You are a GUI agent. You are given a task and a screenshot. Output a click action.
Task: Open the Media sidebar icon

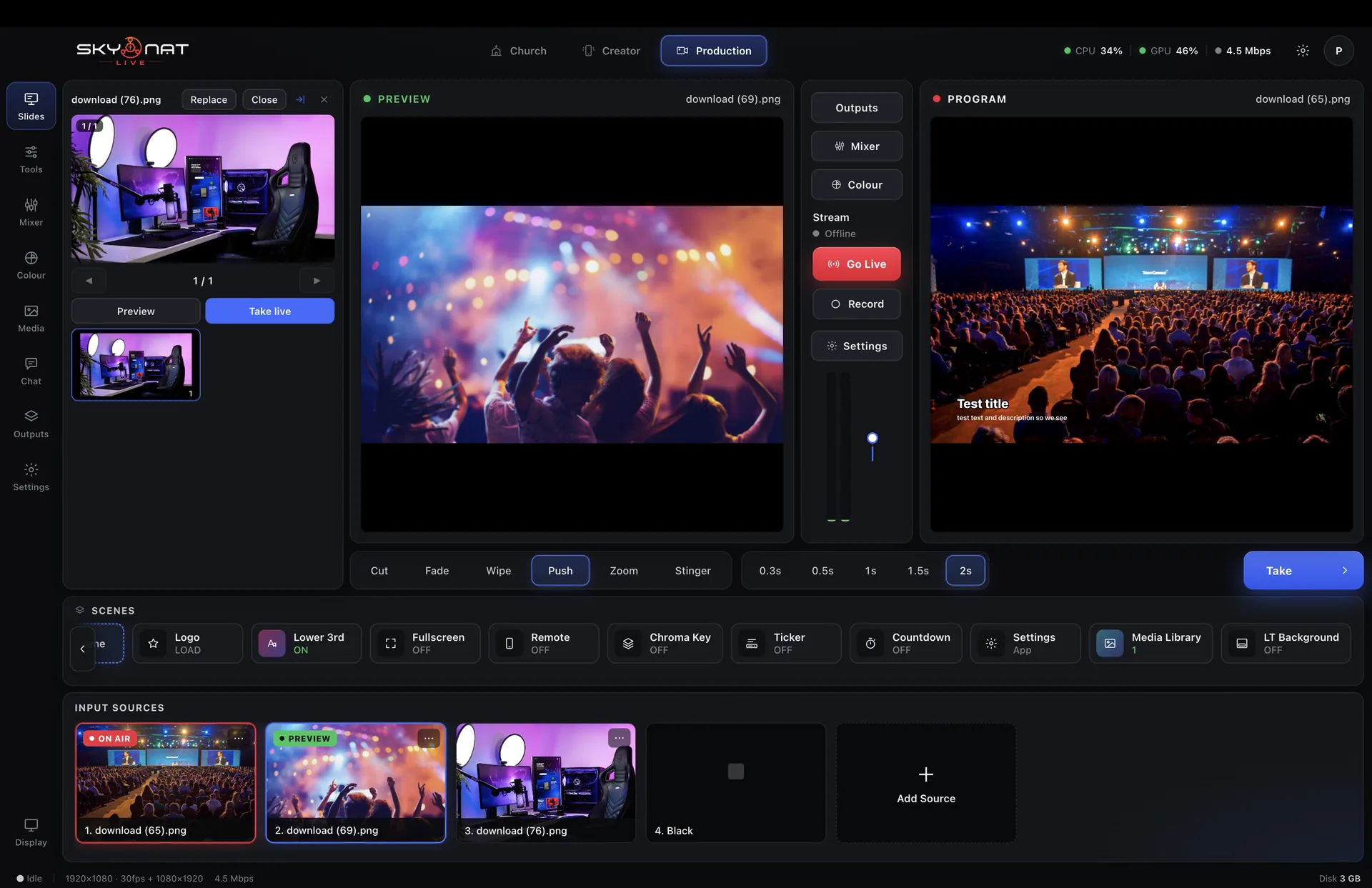31,318
